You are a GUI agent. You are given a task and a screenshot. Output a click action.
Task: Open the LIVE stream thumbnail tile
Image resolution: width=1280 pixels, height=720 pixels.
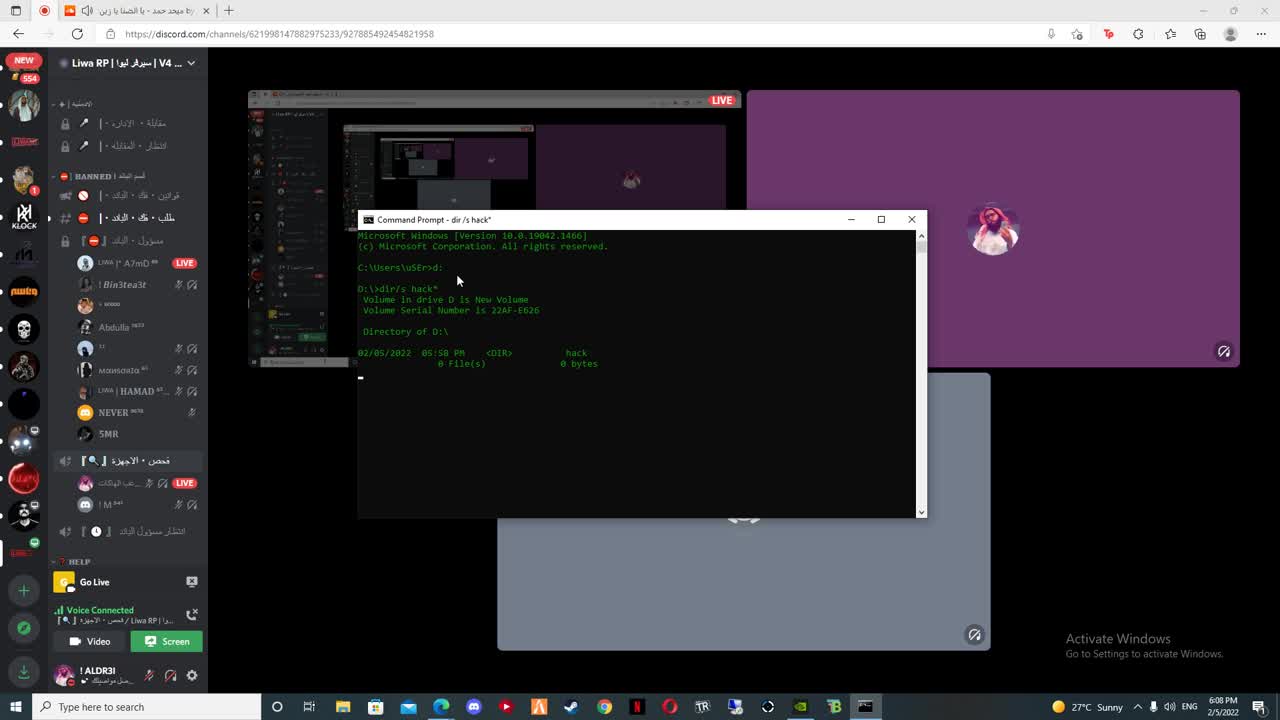click(x=494, y=229)
